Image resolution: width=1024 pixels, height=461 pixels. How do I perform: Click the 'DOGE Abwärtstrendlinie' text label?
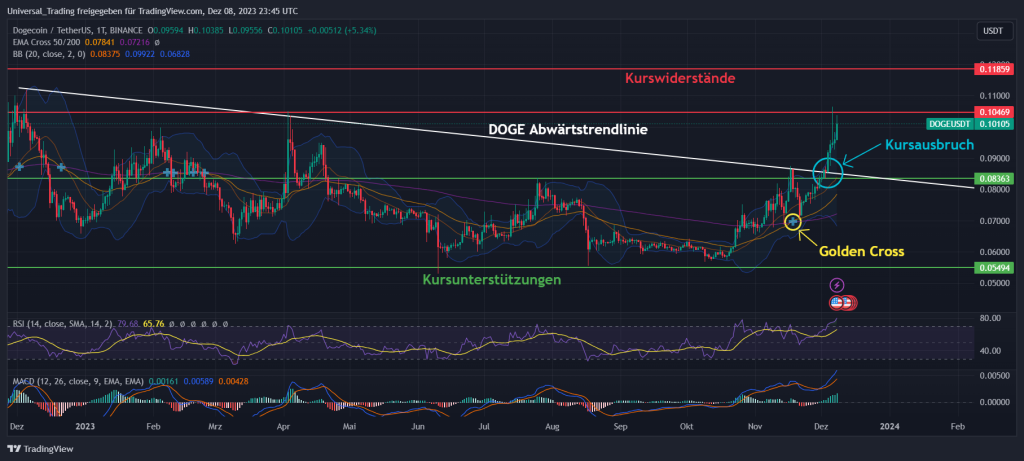pos(568,130)
